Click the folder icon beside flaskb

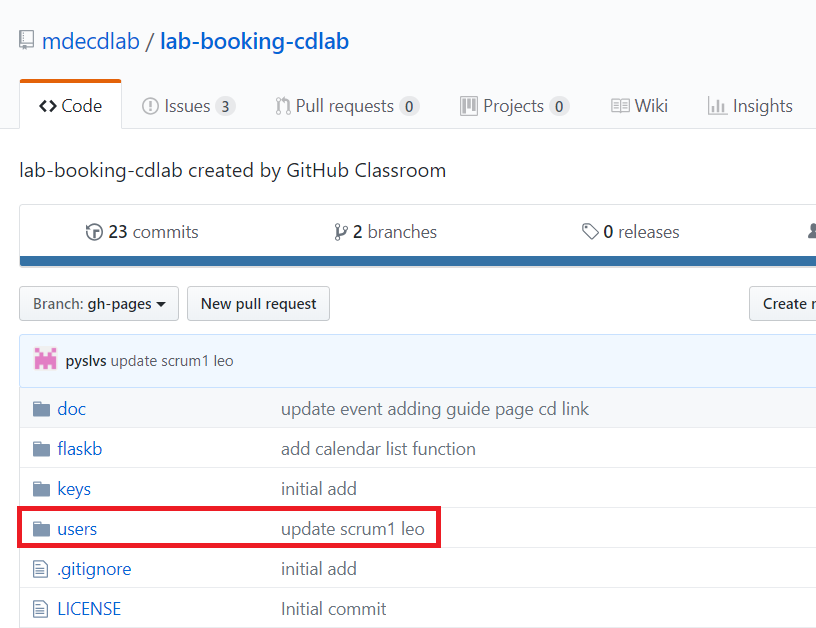tap(42, 449)
